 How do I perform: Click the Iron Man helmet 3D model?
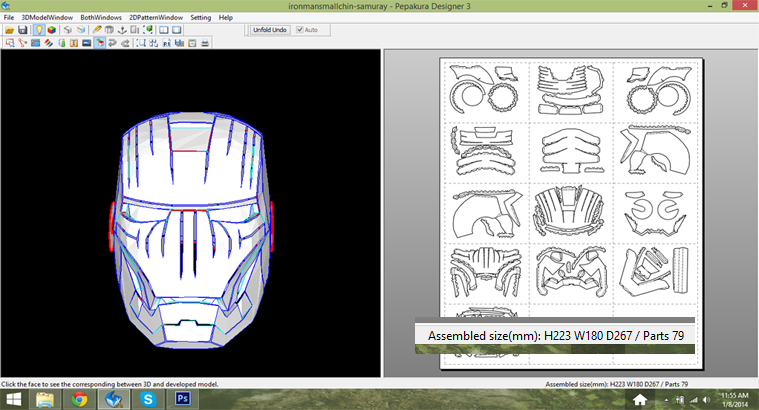(x=191, y=230)
